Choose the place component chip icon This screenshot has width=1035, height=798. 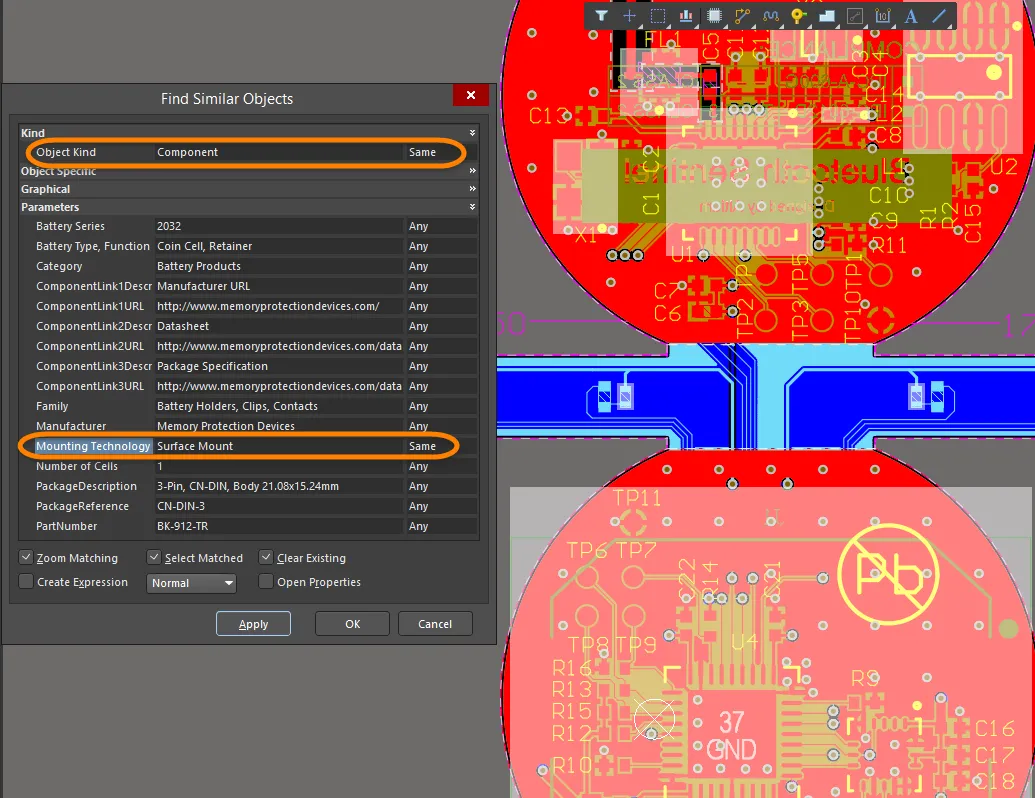pos(714,16)
